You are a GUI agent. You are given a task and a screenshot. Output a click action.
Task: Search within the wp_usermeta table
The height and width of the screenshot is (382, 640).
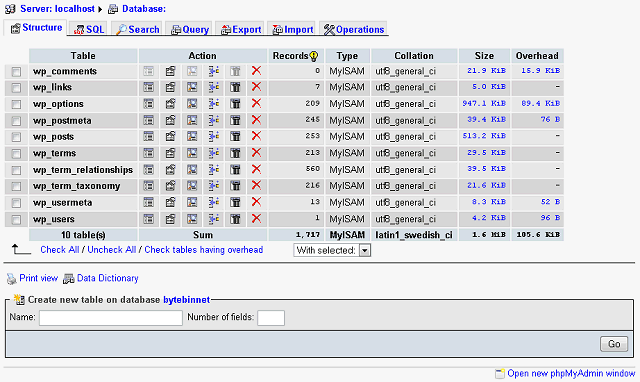click(192, 202)
